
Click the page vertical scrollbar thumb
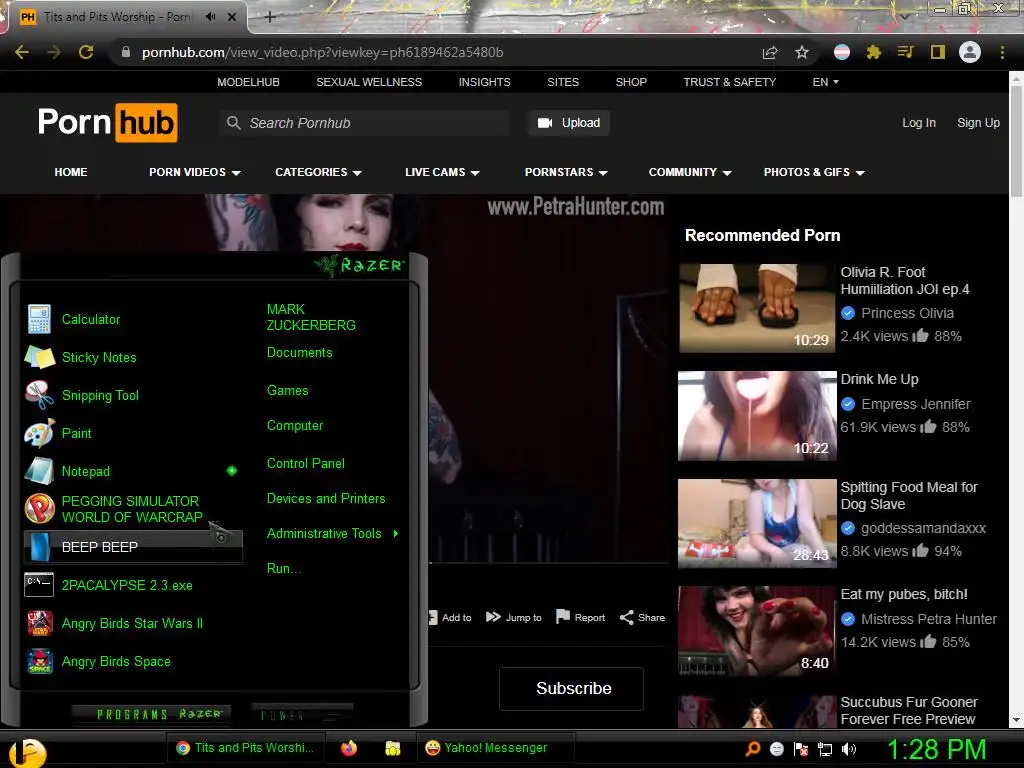point(1016,139)
